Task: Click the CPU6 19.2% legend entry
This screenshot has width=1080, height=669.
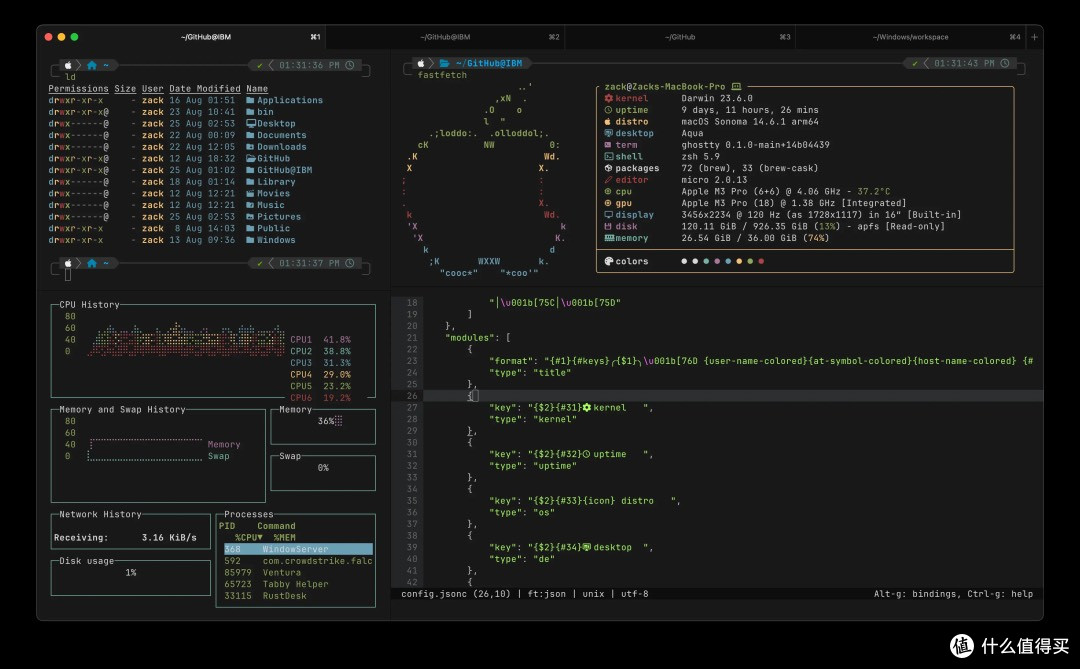Action: (320, 398)
